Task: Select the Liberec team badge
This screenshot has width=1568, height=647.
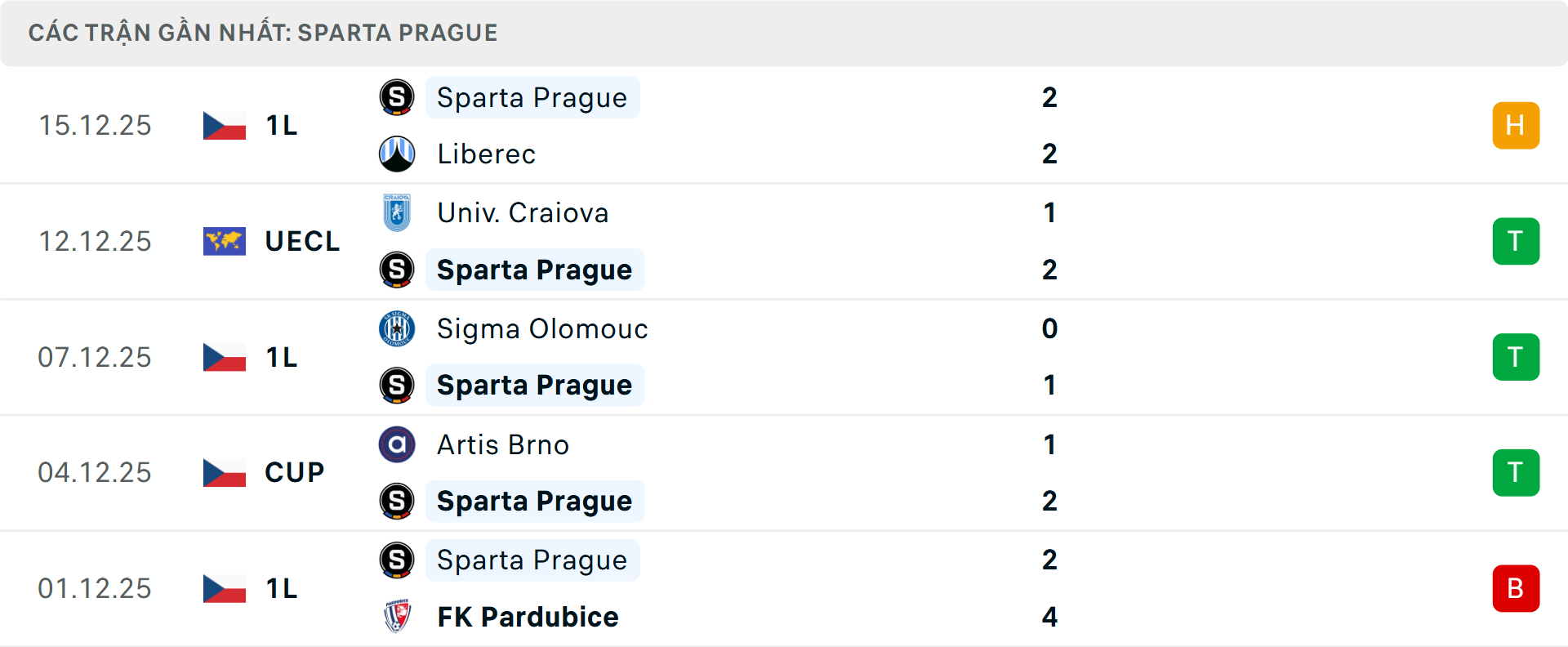Action: tap(397, 154)
